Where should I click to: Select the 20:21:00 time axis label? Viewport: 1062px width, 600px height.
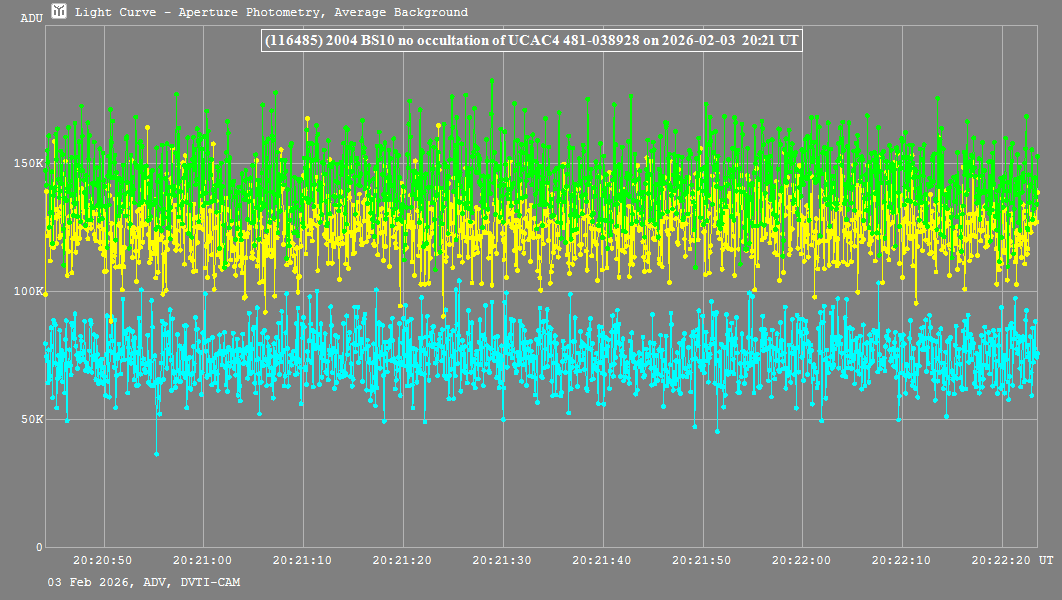click(x=203, y=562)
